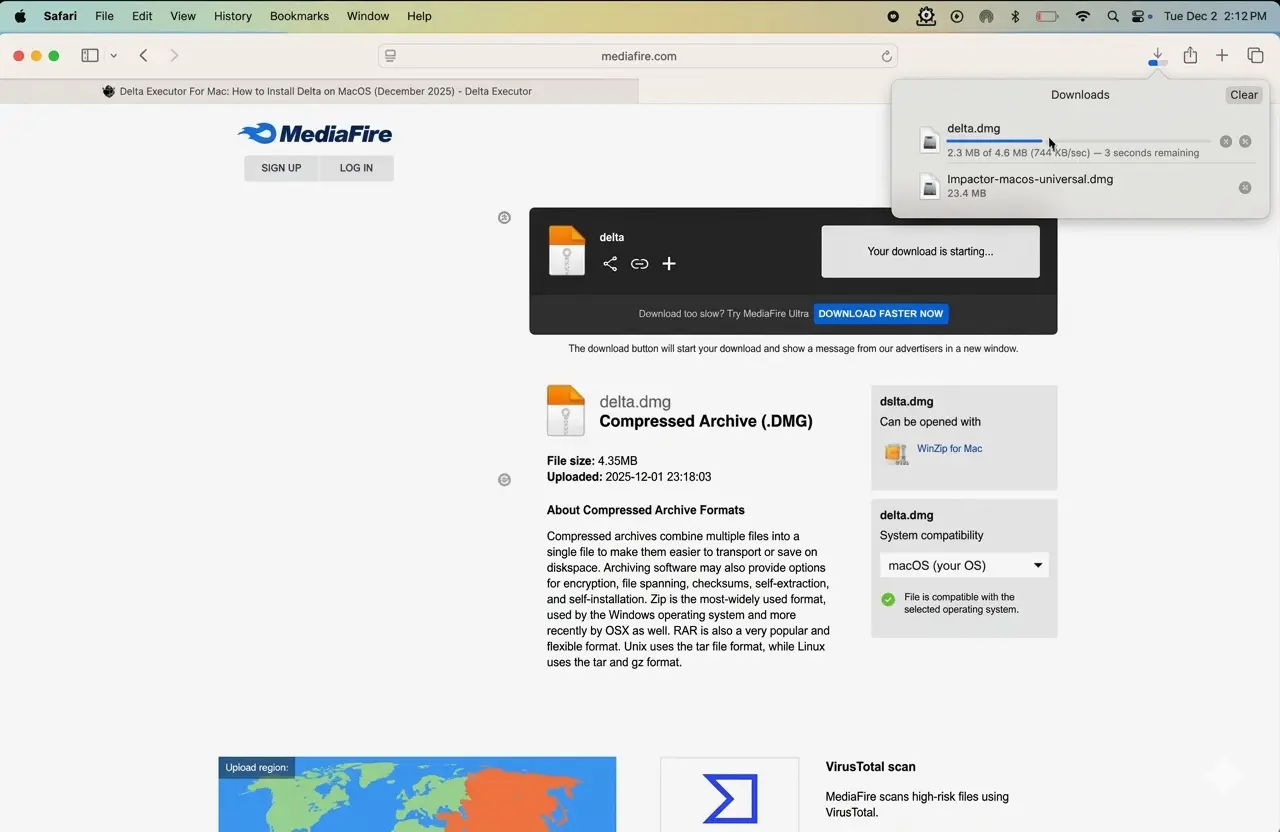Open Control Center in the menu bar

tap(1140, 16)
